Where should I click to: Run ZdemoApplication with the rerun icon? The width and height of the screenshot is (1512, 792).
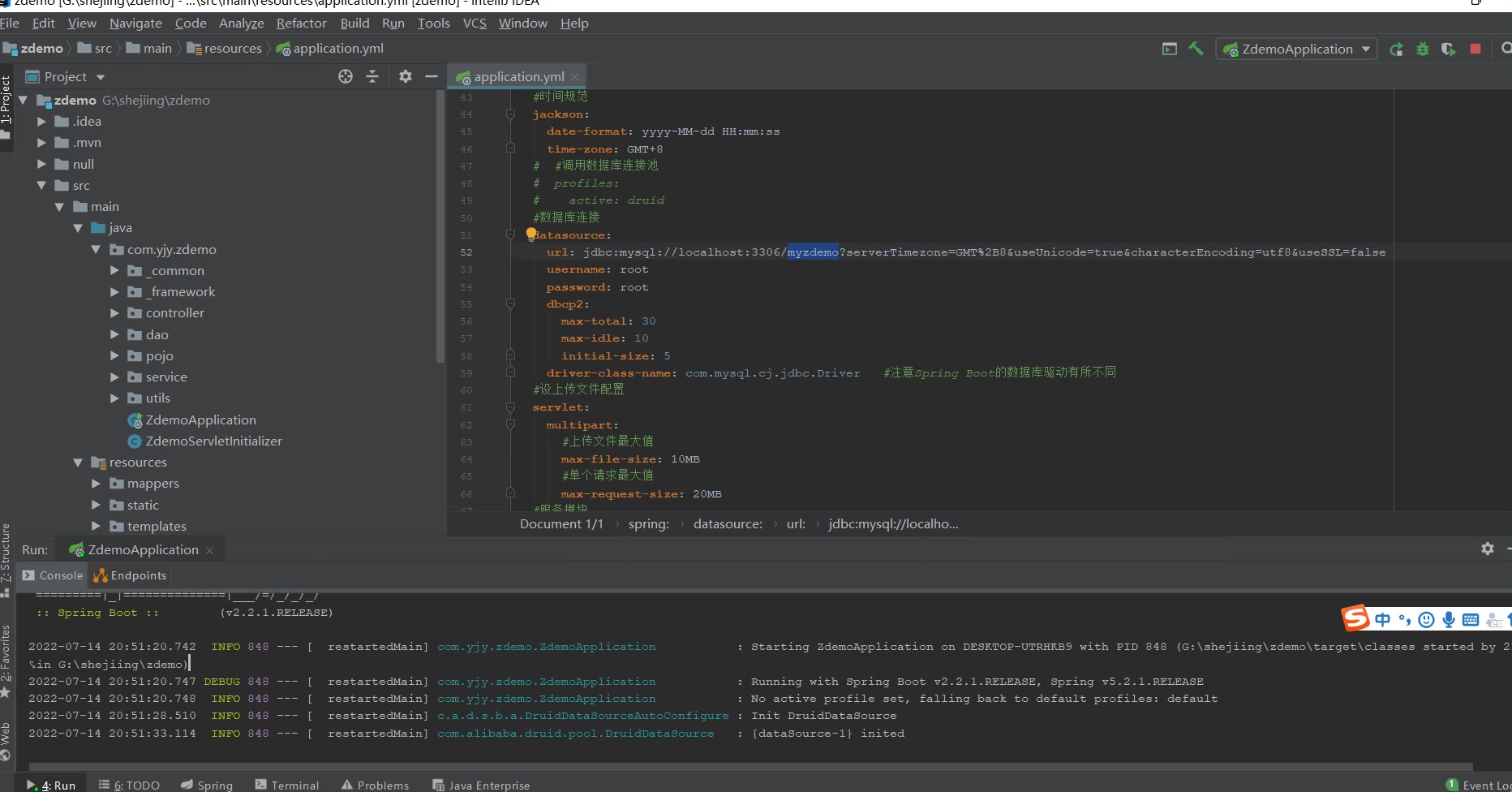coord(1396,49)
